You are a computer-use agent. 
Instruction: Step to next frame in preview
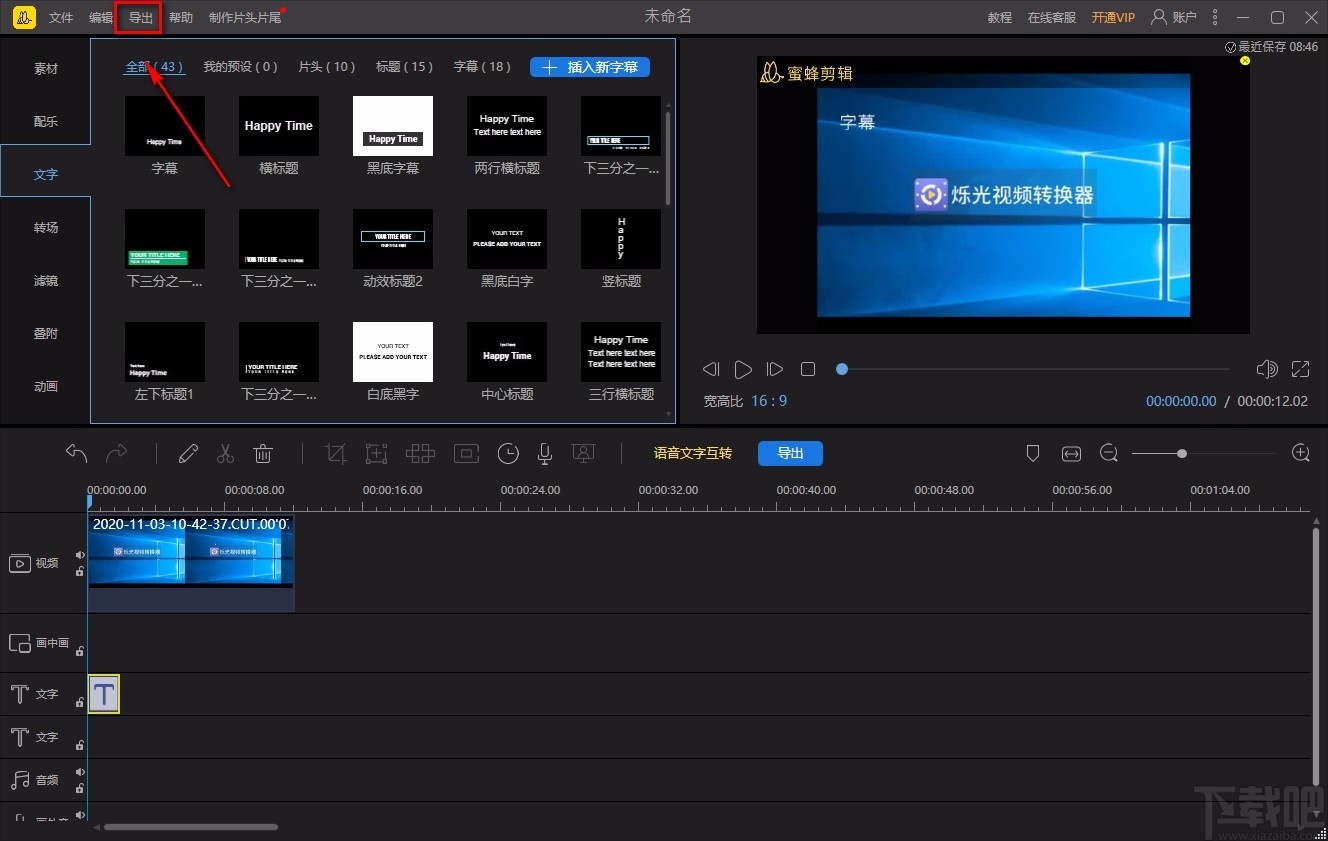click(774, 369)
